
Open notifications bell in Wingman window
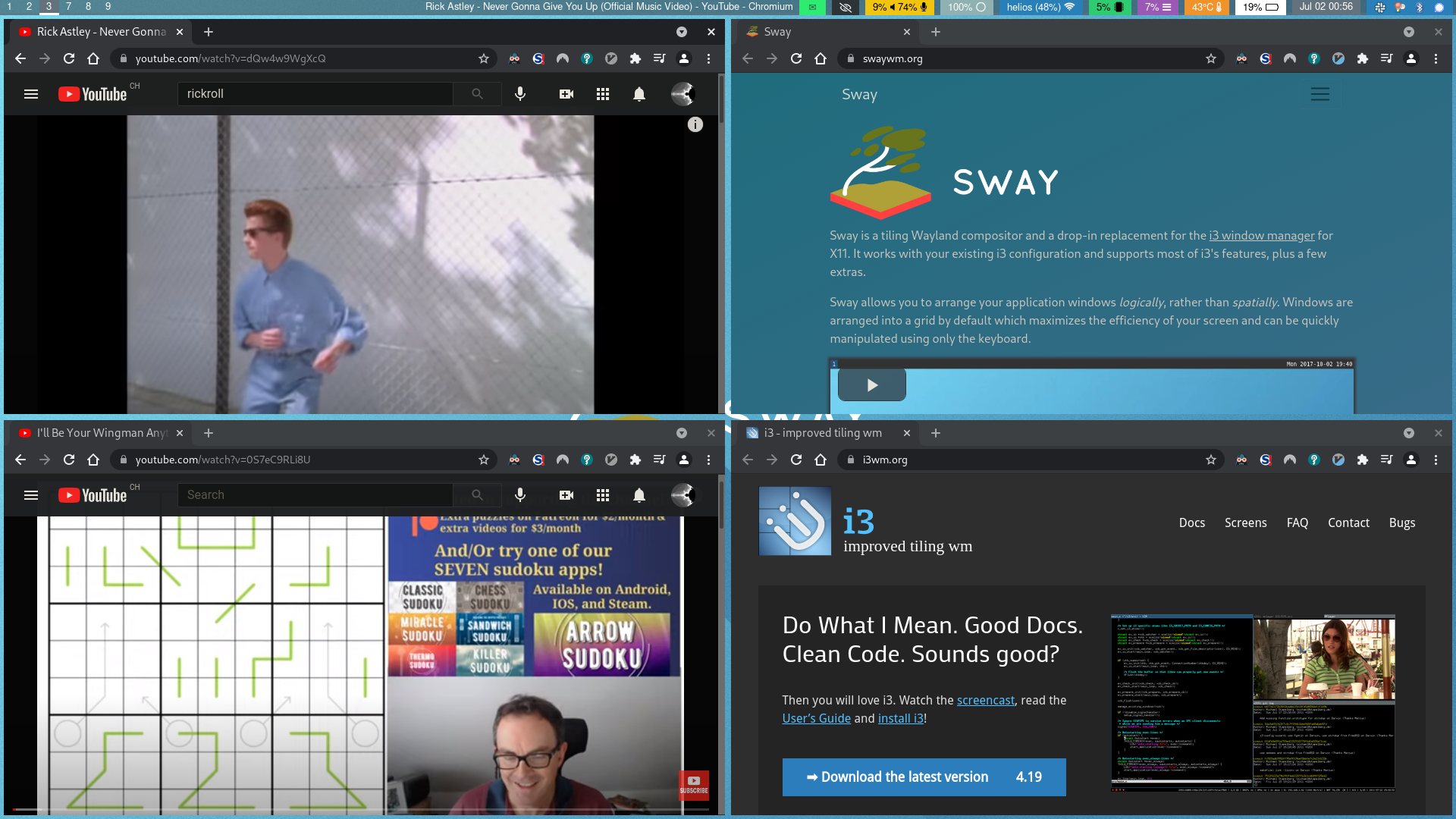(x=639, y=495)
